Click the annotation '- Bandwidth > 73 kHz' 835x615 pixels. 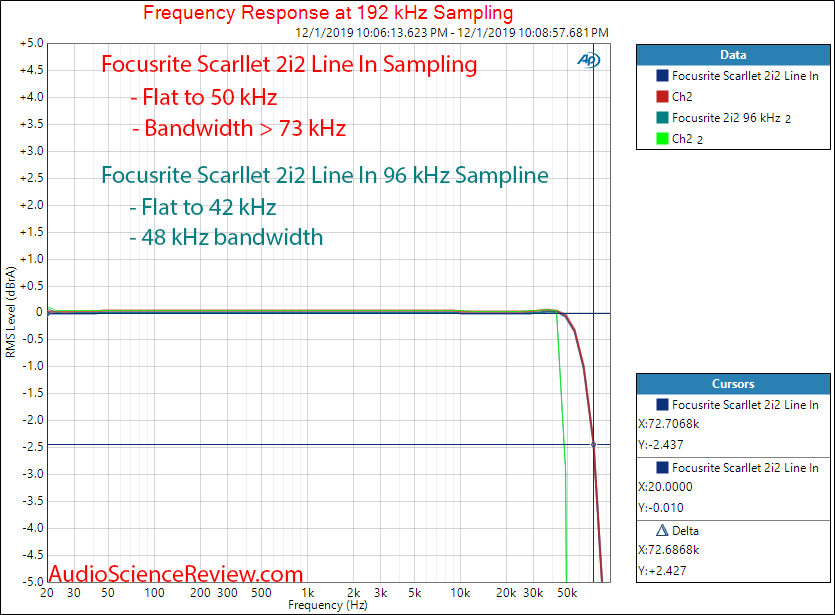click(239, 128)
